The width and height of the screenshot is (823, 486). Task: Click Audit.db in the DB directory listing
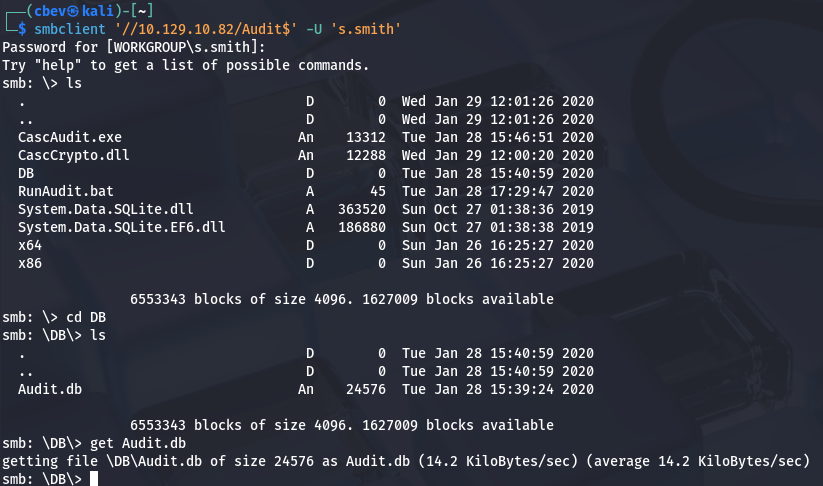50,388
